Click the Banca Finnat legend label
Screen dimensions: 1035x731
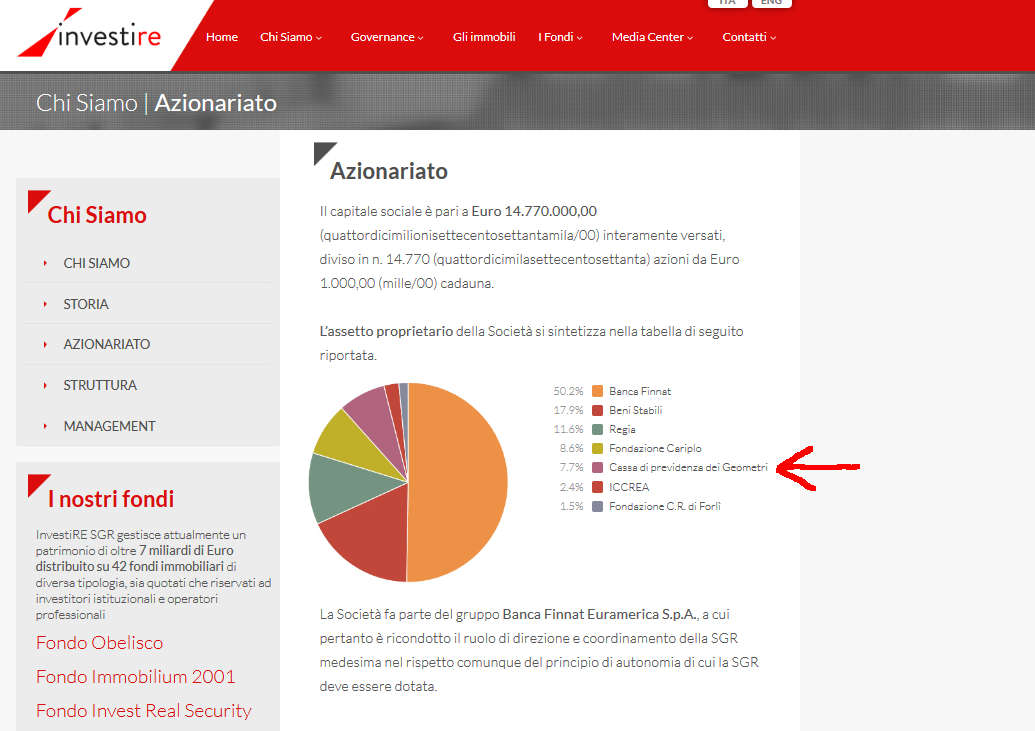click(x=640, y=391)
